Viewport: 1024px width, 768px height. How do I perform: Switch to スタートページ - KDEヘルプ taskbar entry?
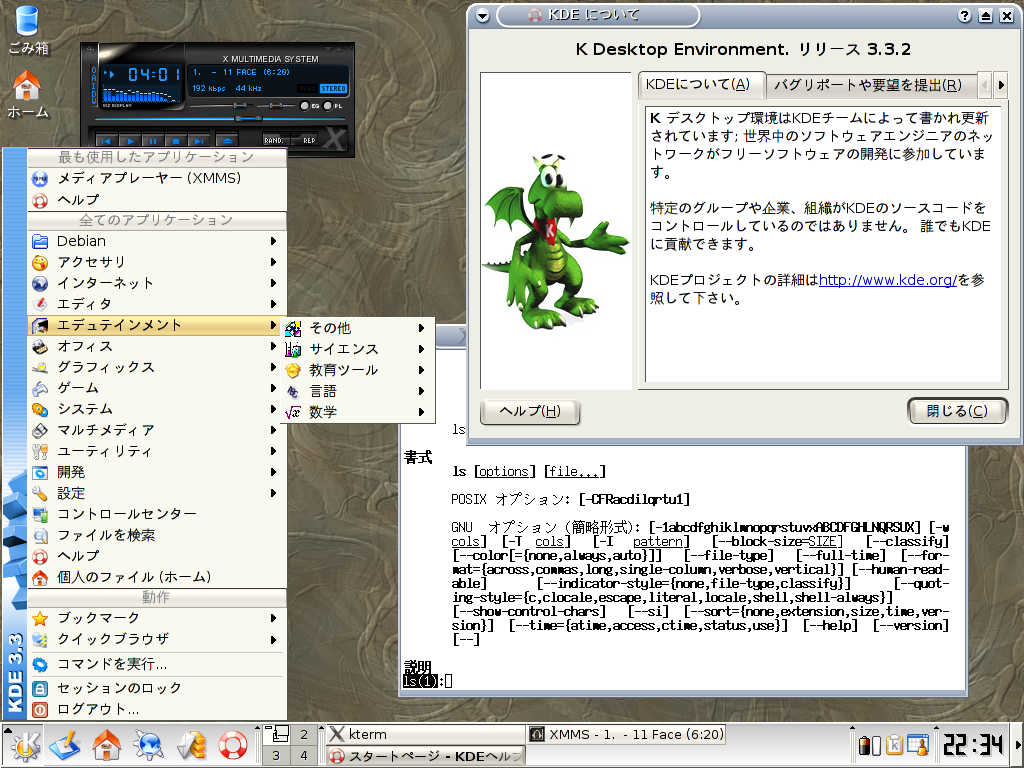(x=425, y=756)
